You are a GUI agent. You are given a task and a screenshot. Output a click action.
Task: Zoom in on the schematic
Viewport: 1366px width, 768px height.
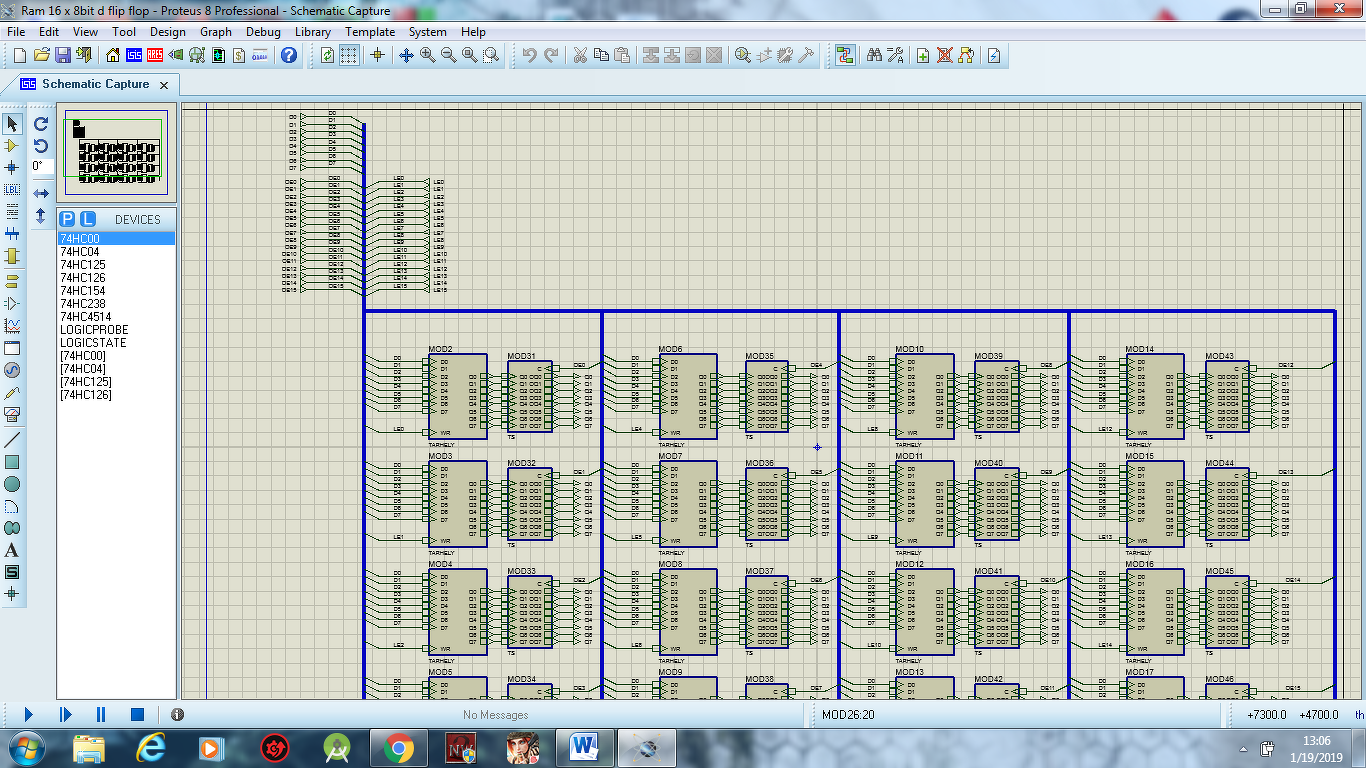[428, 55]
